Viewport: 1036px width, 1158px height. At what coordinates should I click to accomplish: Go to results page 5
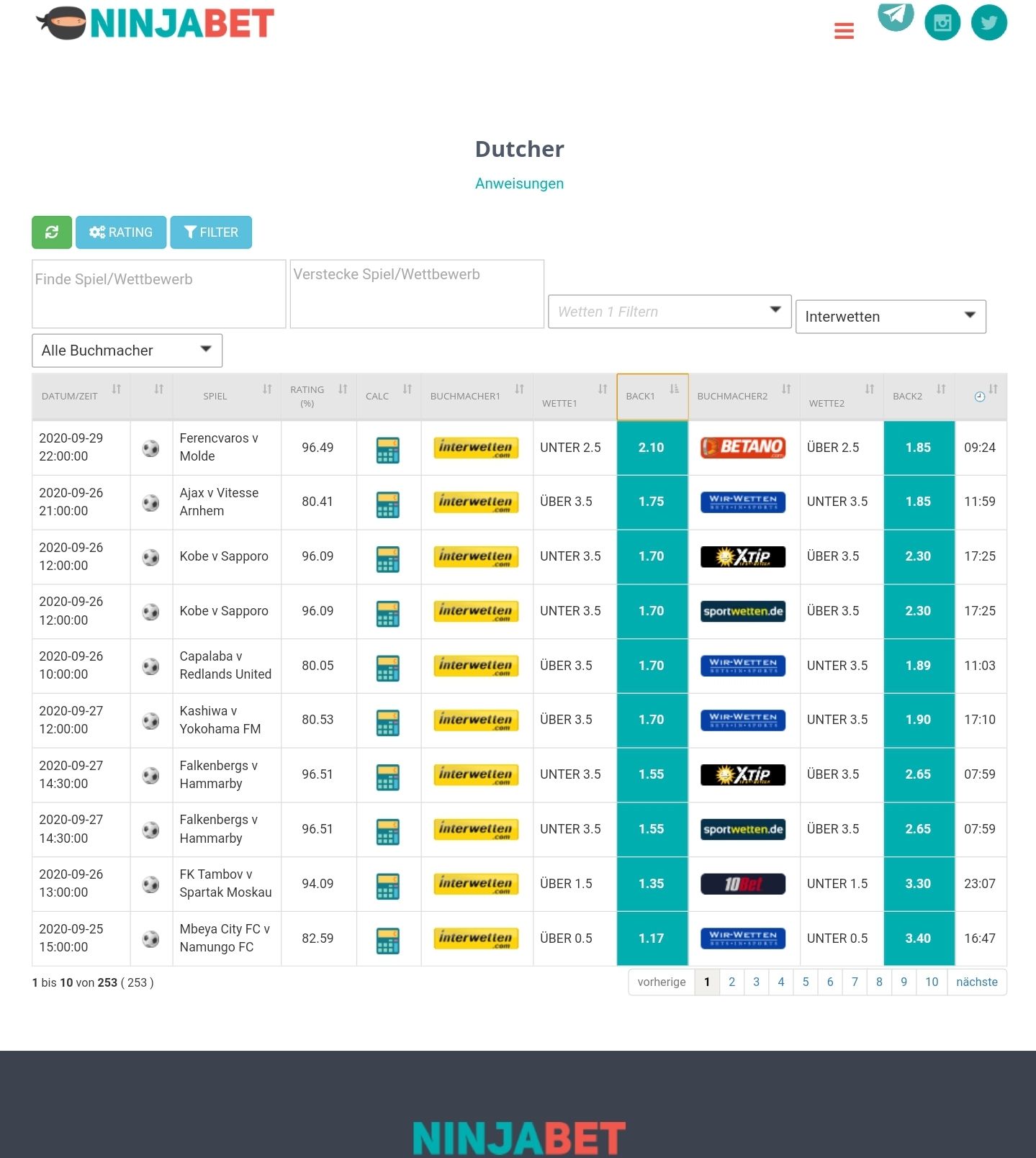pyautogui.click(x=805, y=982)
